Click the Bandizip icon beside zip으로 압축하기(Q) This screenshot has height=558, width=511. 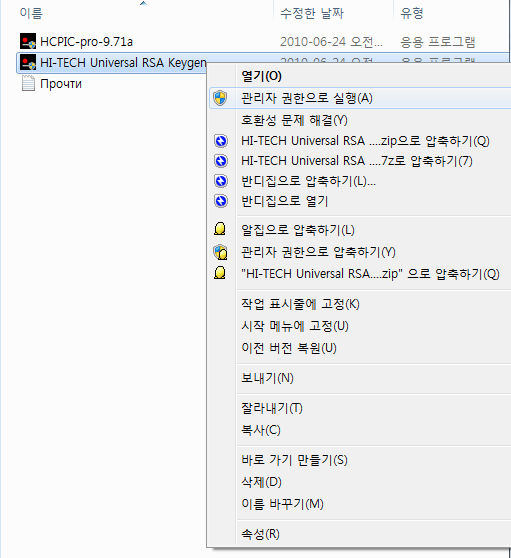click(221, 141)
